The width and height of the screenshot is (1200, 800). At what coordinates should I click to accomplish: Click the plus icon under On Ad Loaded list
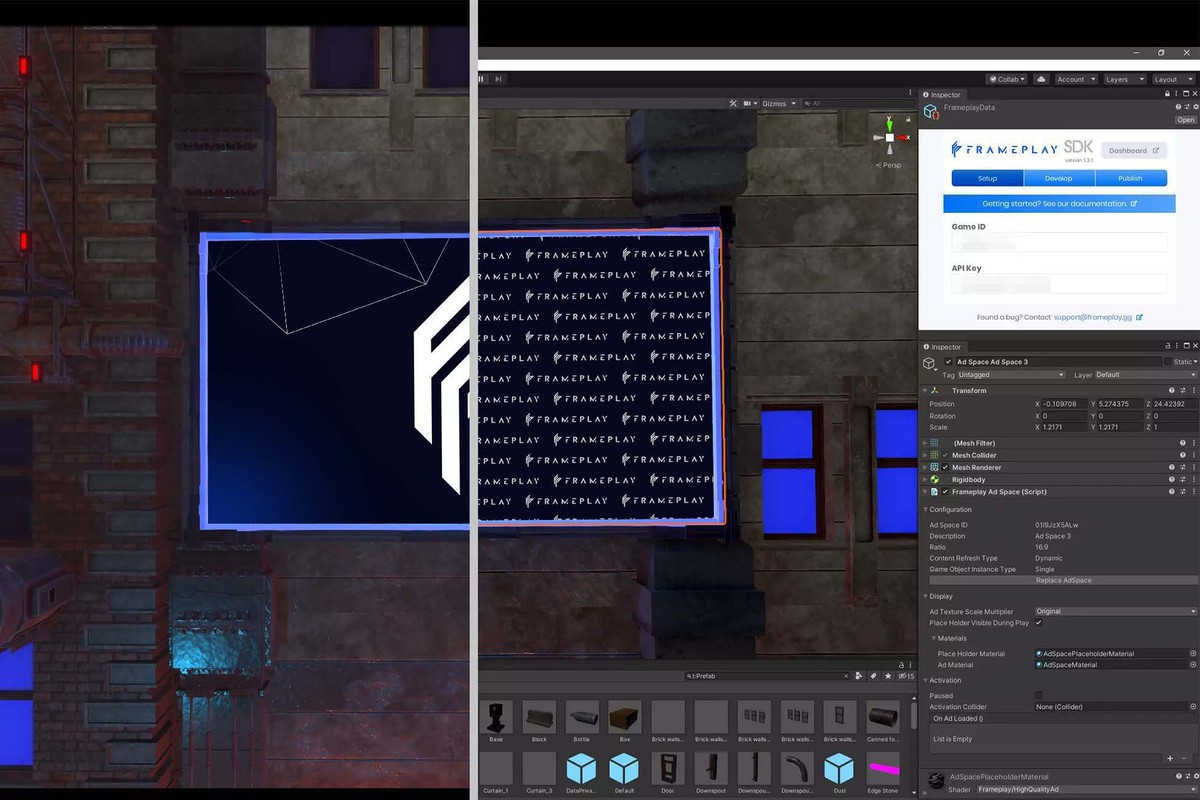pos(1171,759)
